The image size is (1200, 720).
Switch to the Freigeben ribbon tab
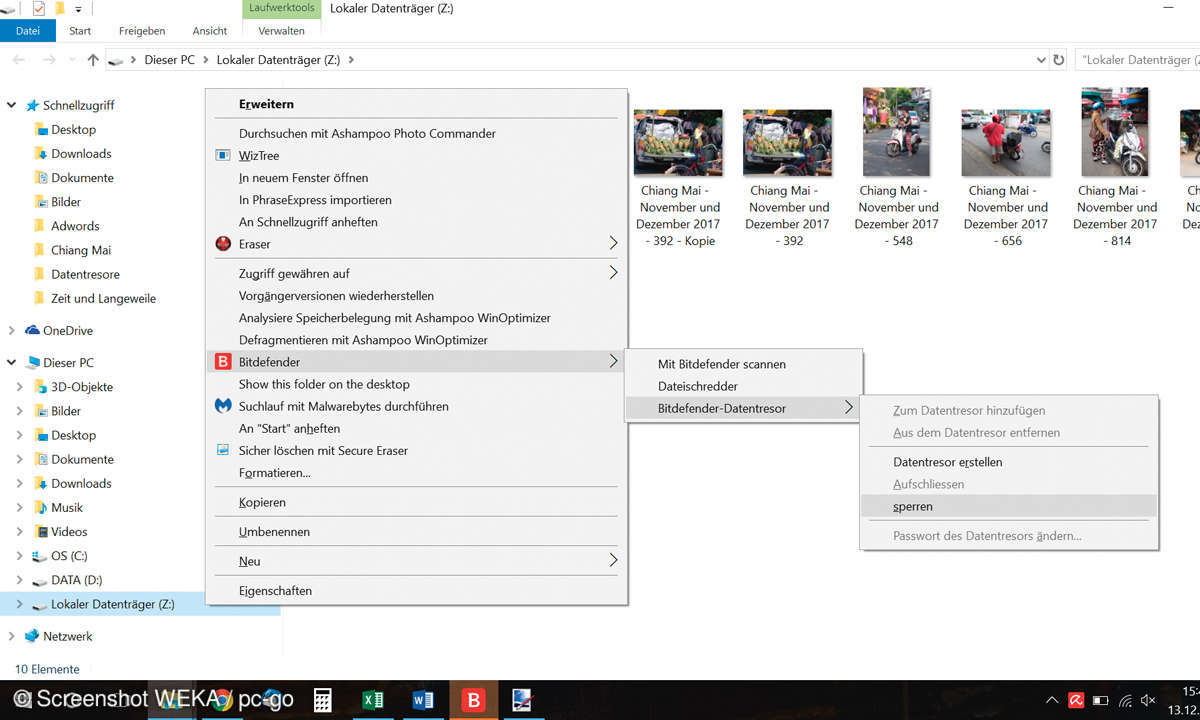pos(142,31)
